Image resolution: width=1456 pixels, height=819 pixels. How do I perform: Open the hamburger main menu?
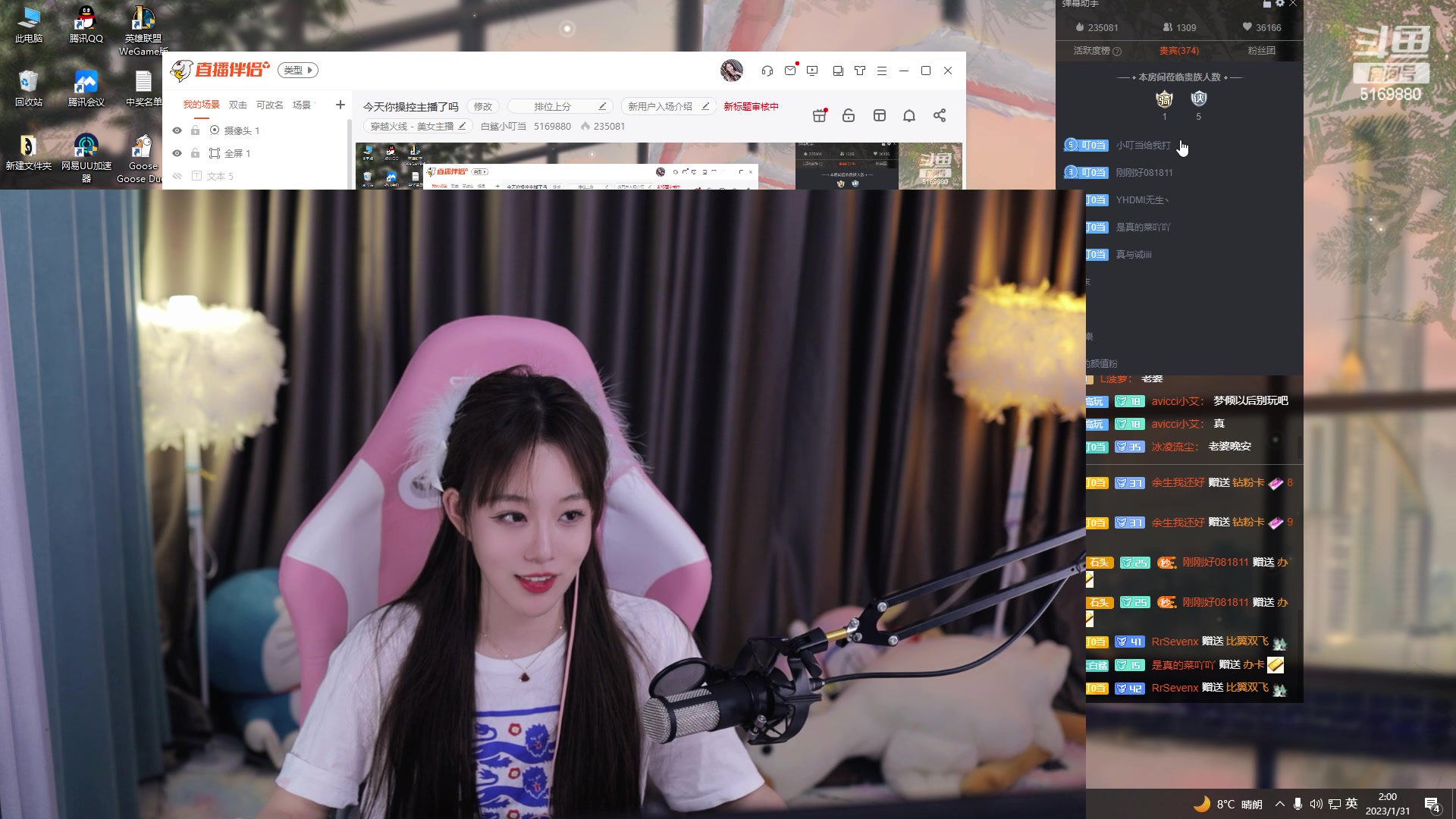point(881,71)
